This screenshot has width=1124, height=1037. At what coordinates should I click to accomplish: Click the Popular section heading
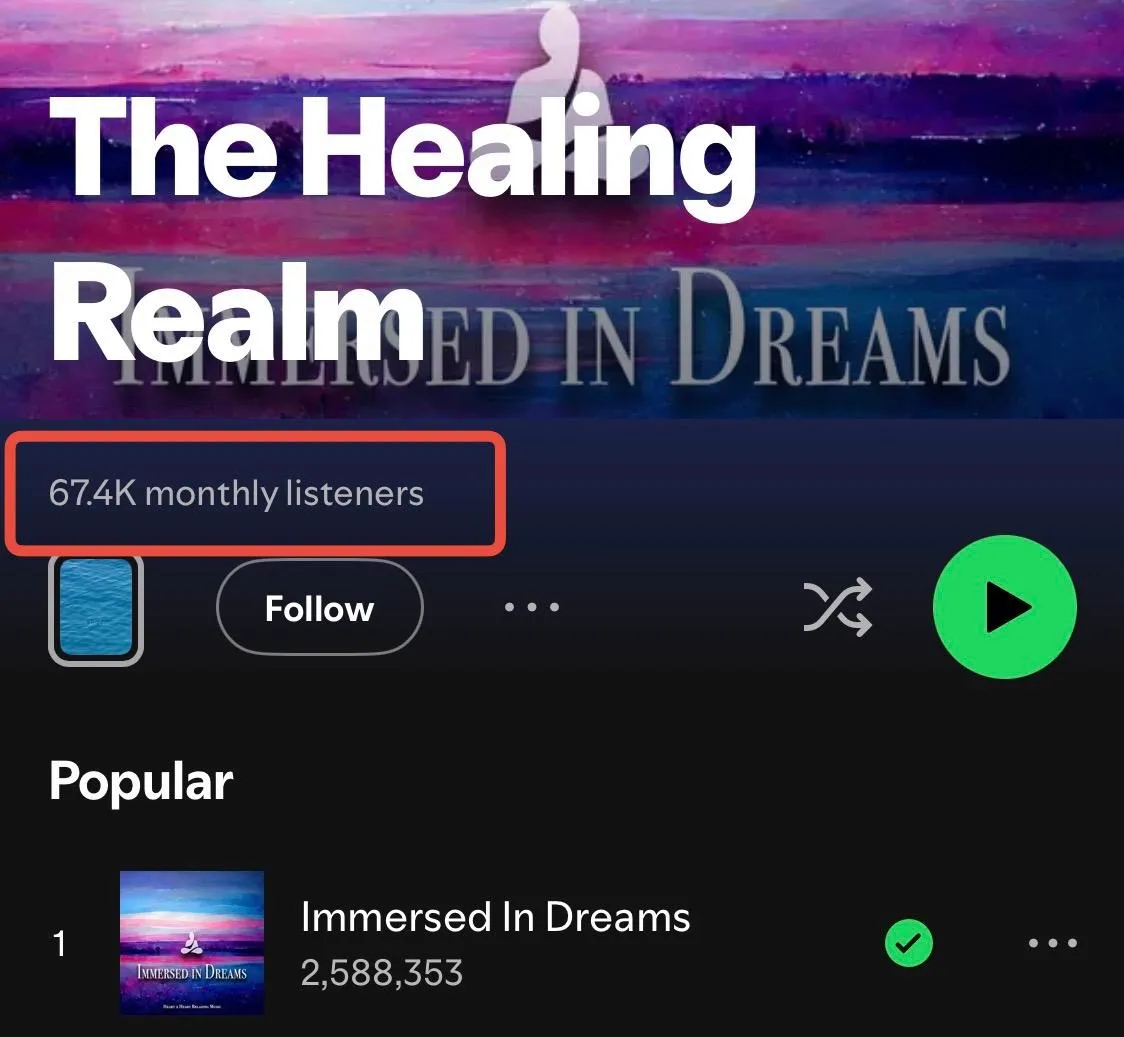tap(140, 782)
